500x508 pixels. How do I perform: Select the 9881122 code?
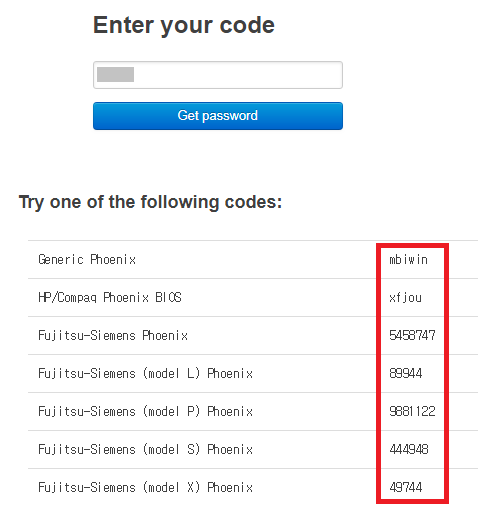(x=412, y=411)
